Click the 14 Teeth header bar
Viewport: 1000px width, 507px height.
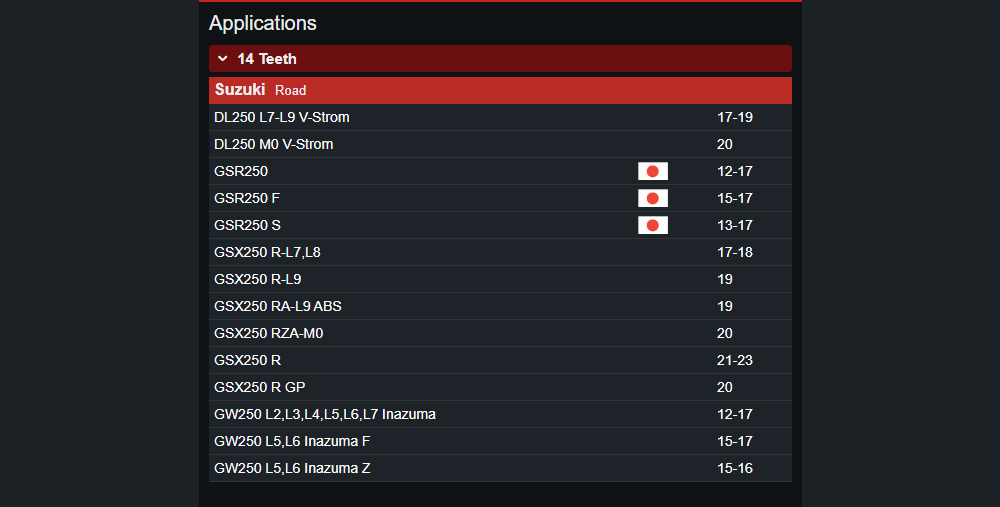point(500,59)
